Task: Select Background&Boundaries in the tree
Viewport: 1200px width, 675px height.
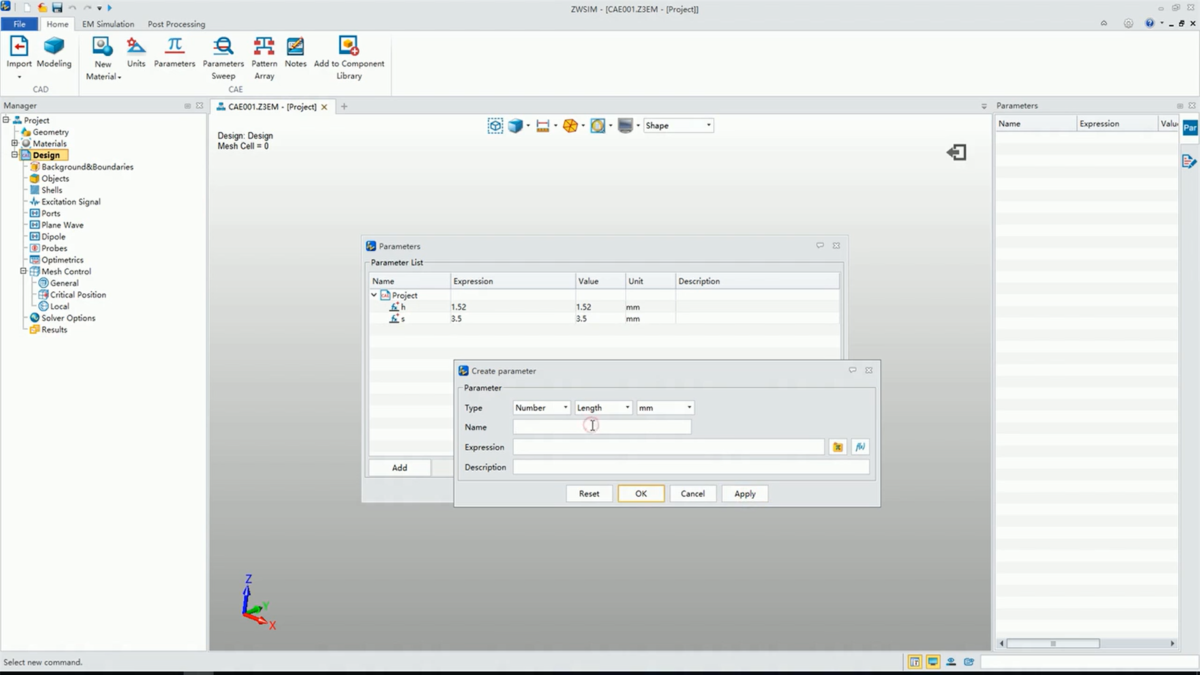Action: tap(87, 167)
